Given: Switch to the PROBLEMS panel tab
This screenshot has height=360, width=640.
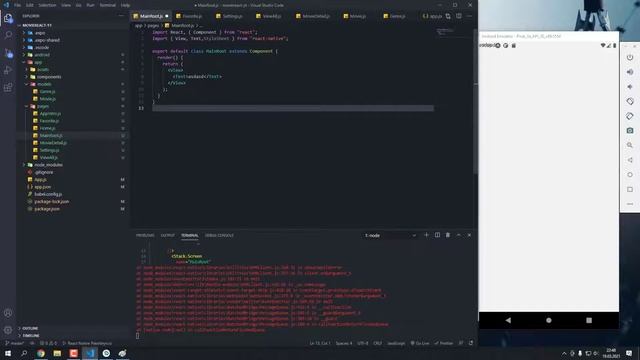Looking at the screenshot, I should pos(145,236).
